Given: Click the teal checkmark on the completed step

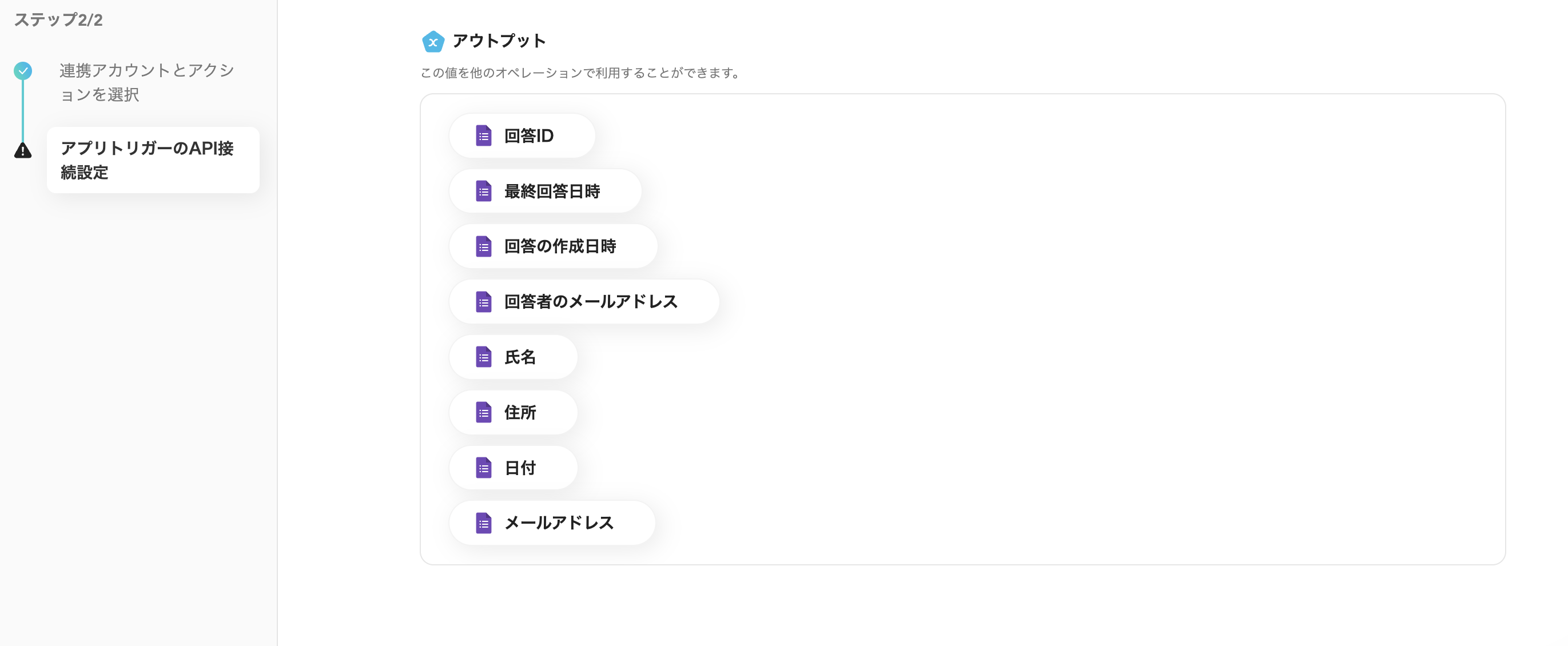Looking at the screenshot, I should click(x=22, y=70).
